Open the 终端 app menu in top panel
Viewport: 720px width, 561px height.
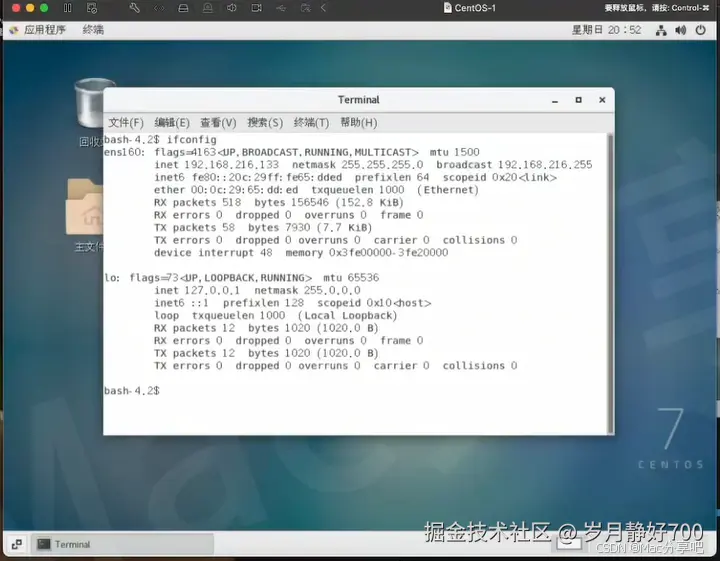[93, 30]
